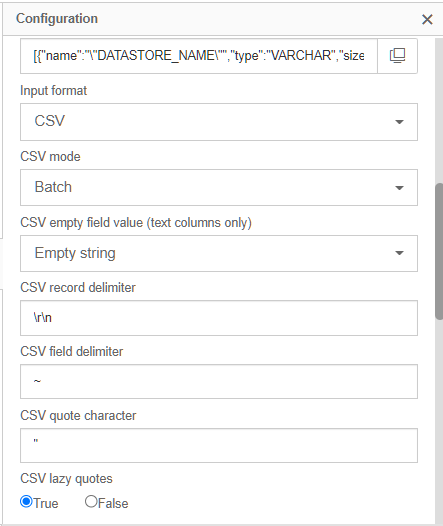Open the Input format dropdown showing CSV
Viewport: 443px width, 526px height.
219,122
